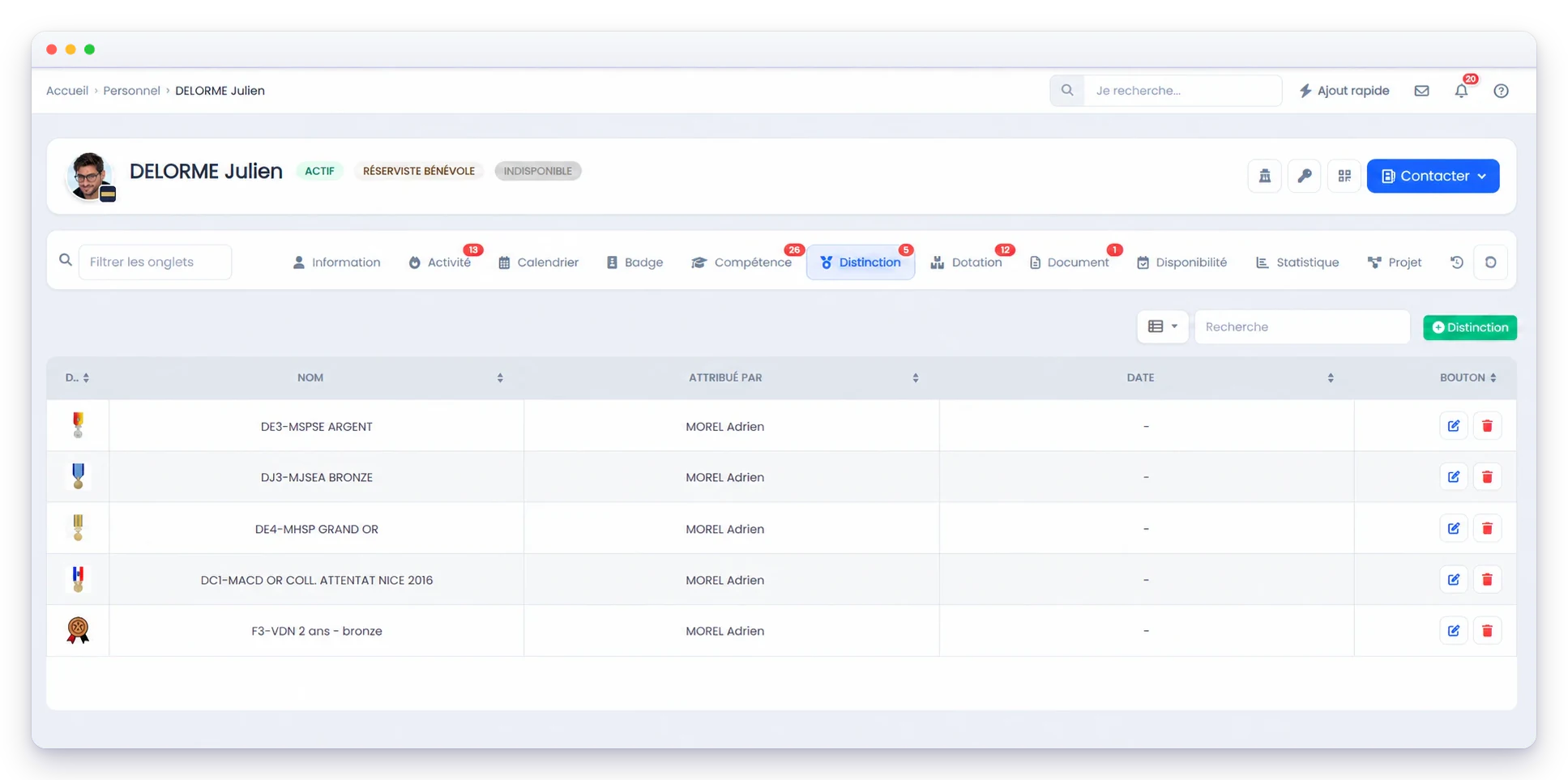
Task: Open the Document tab
Action: point(1069,262)
